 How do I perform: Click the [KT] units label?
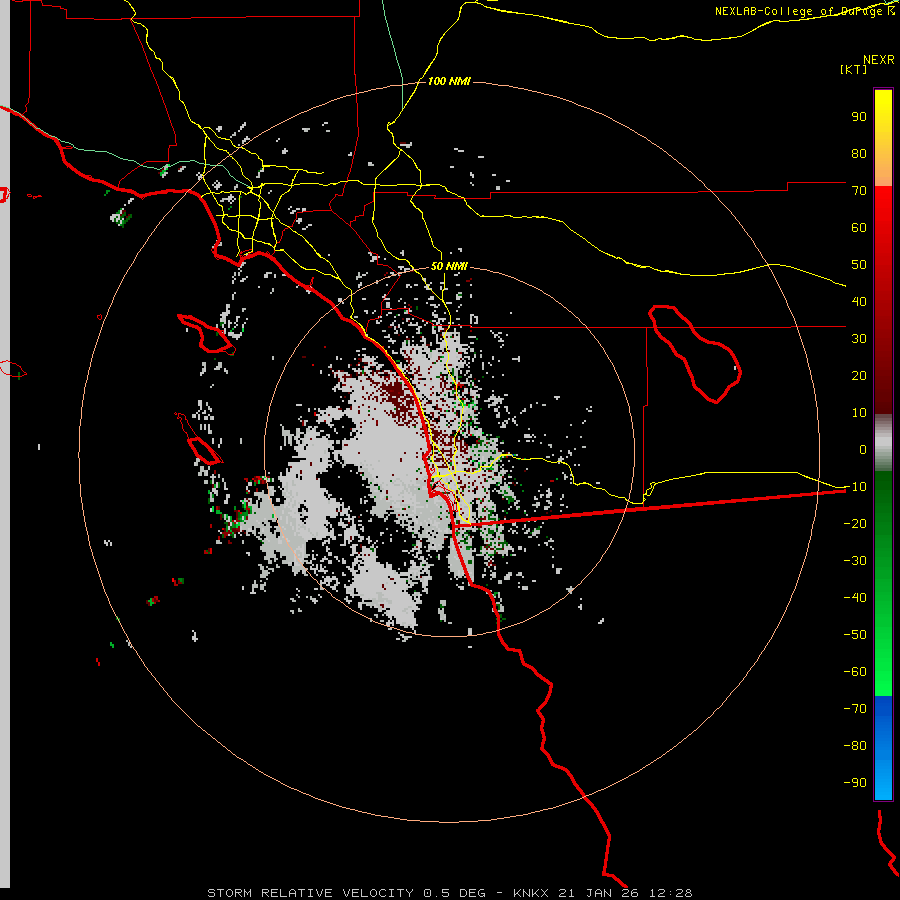coord(854,69)
